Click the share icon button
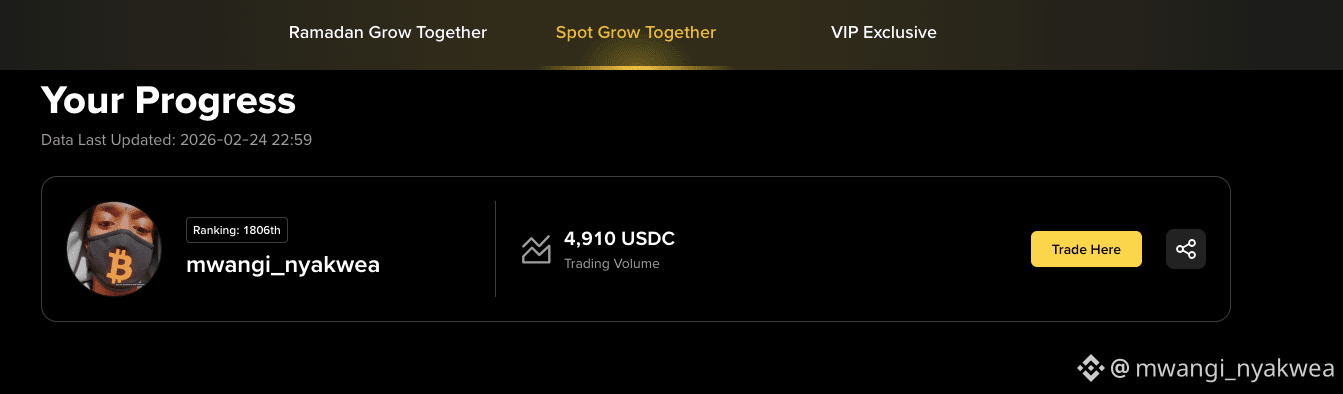1343x394 pixels. [1186, 249]
